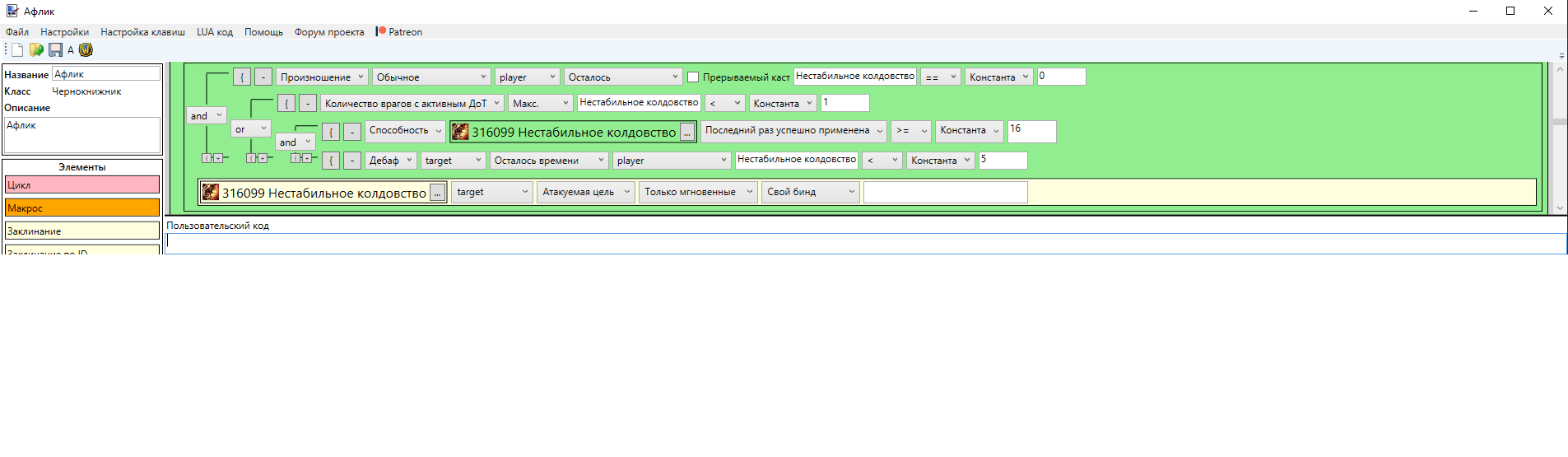Viewport: 1568px width, 457px height.
Task: Click the letter A toolbar button
Action: pyautogui.click(x=71, y=50)
